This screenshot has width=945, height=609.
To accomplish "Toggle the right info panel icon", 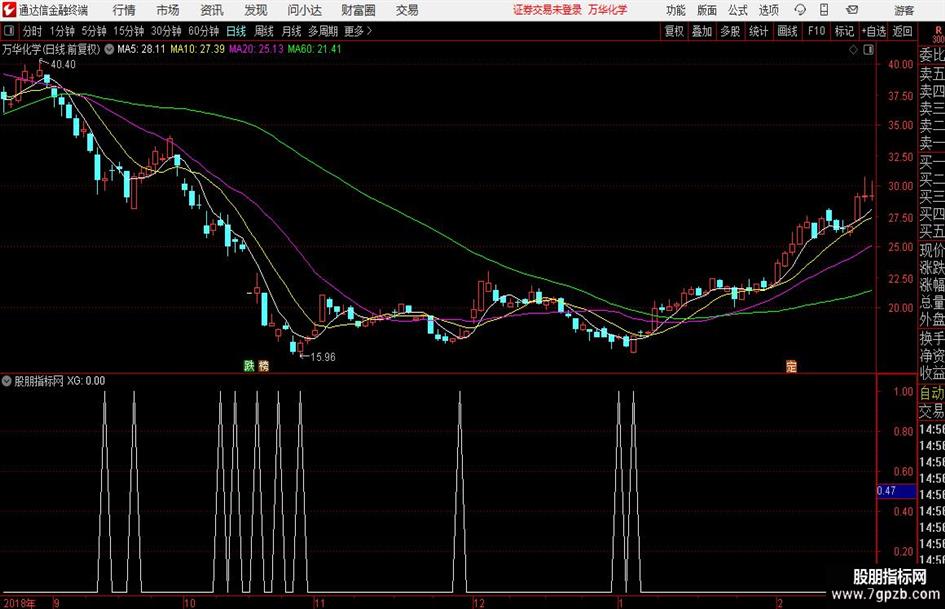I will tap(868, 49).
